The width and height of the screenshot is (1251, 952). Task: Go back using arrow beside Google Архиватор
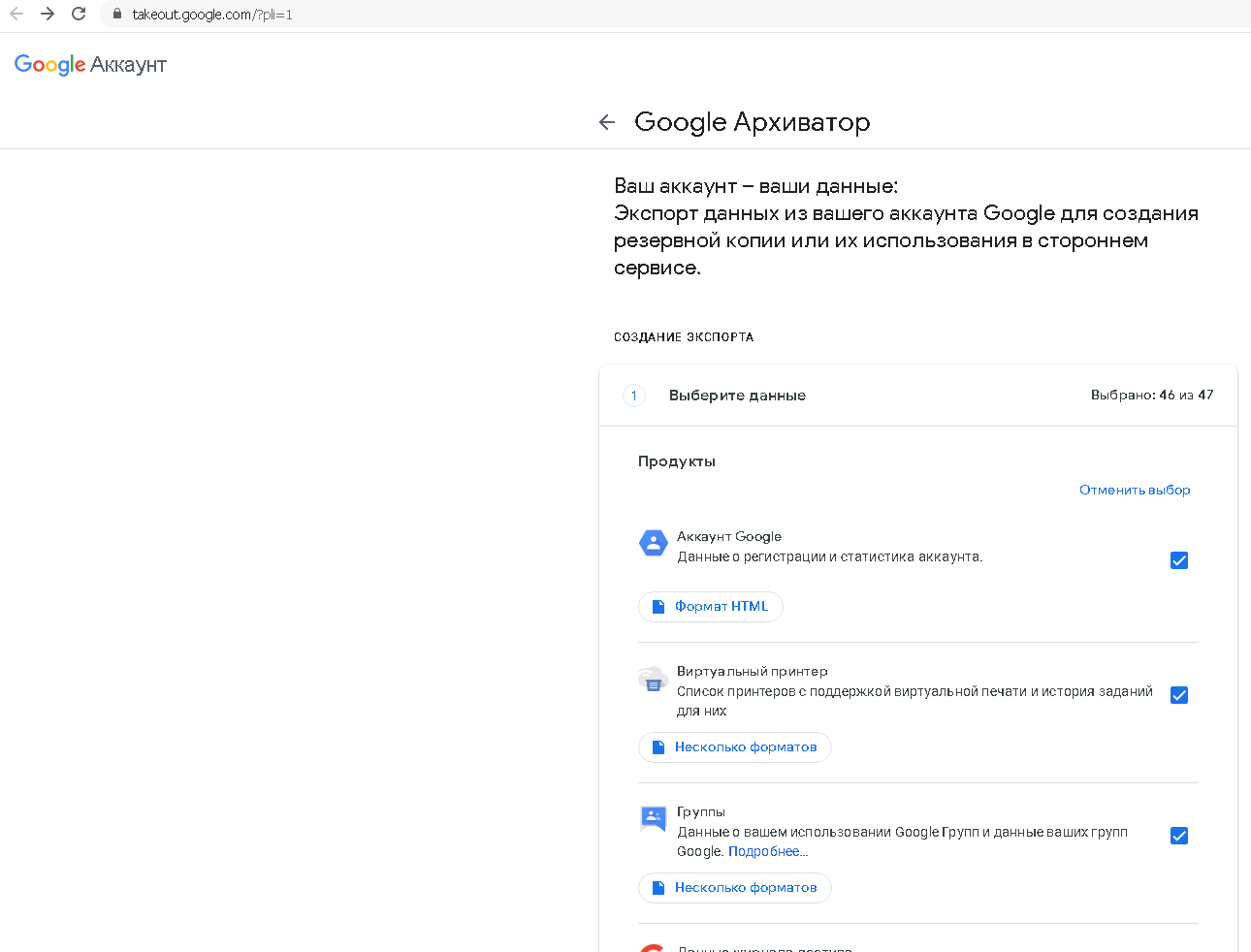click(607, 122)
